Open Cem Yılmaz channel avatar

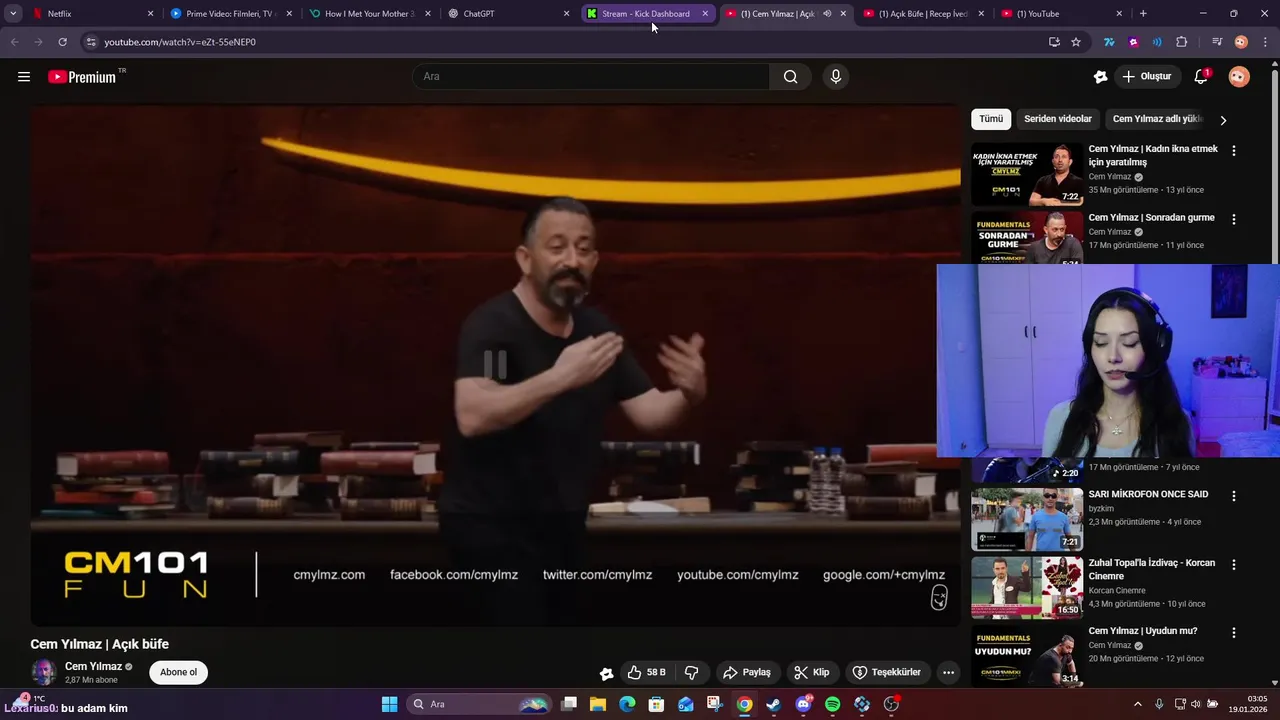tap(43, 673)
